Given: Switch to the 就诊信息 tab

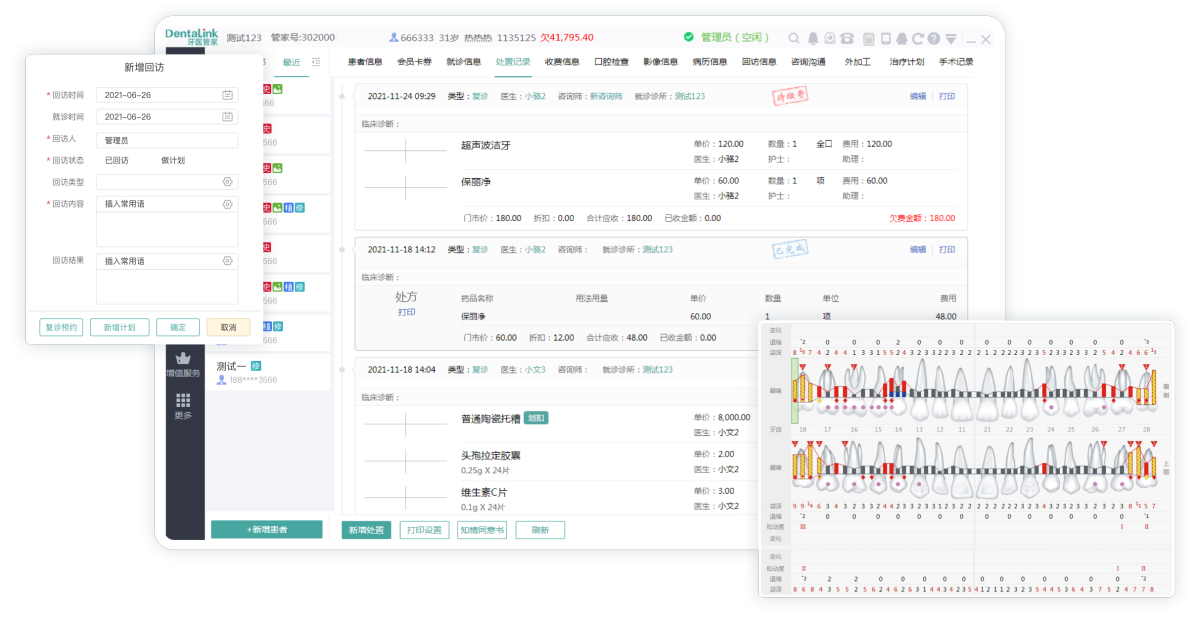Looking at the screenshot, I should coord(463,62).
